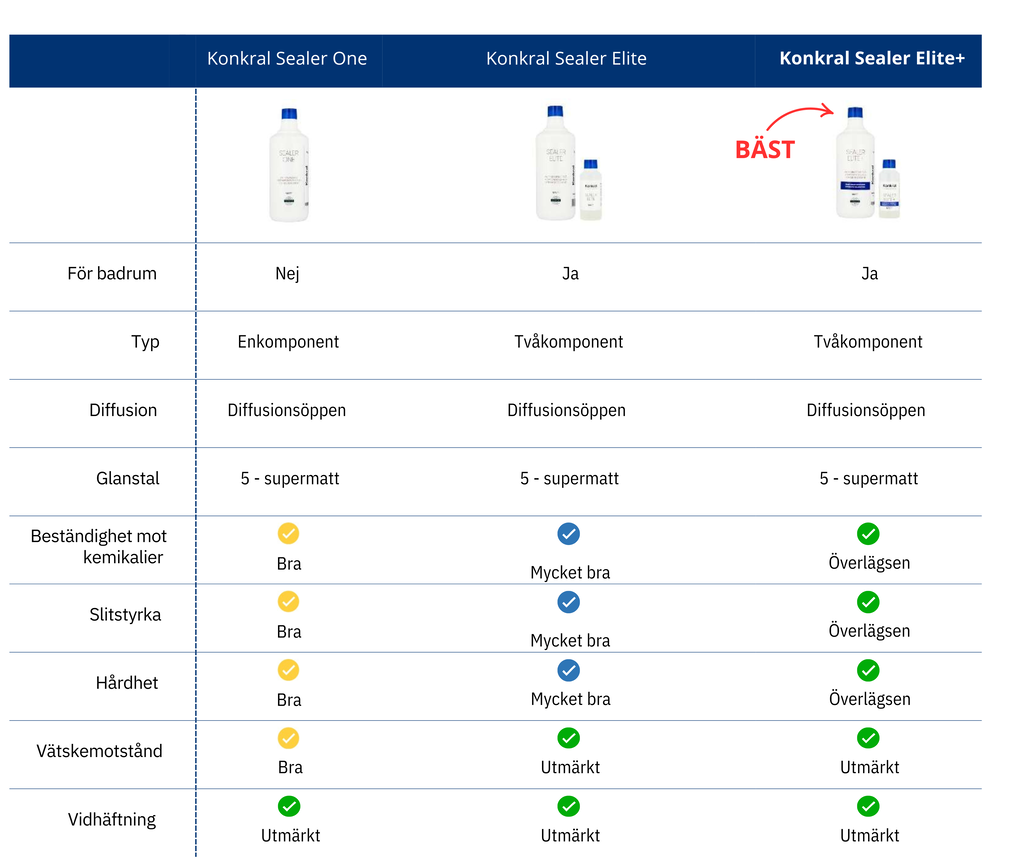Click the blue checkmark for Sealer Elite Hårdhet

568,670
